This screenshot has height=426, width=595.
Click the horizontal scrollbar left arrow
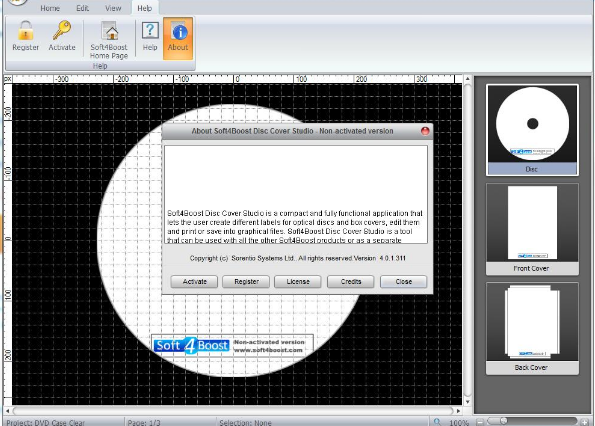click(8, 411)
